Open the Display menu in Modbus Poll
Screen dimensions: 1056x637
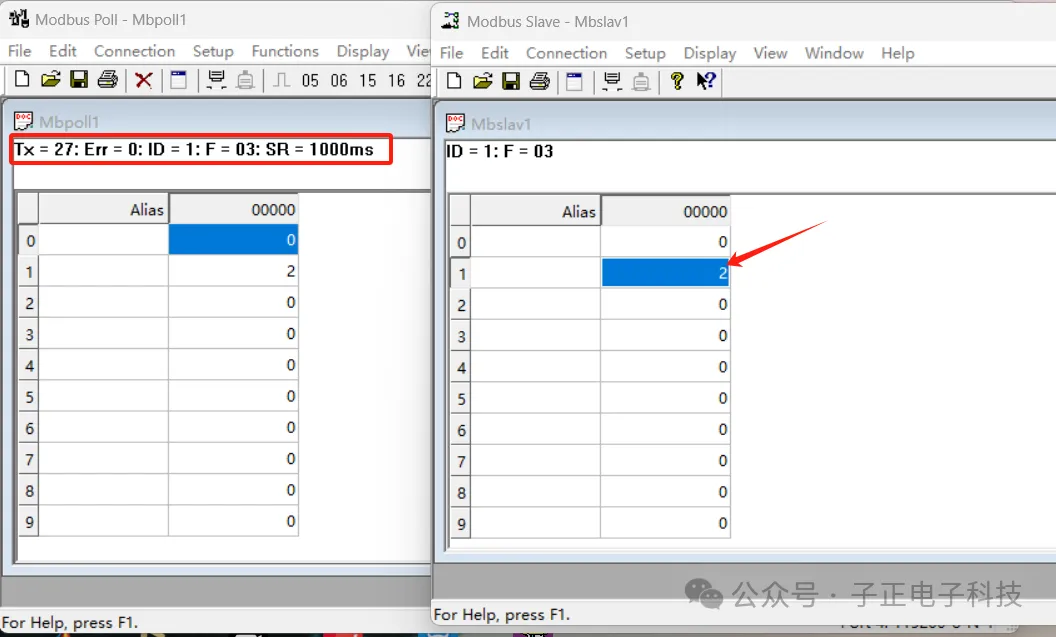[362, 51]
